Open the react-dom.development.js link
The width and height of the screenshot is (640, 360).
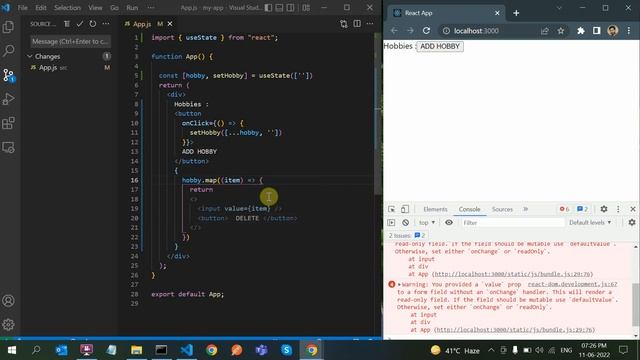click(572, 284)
